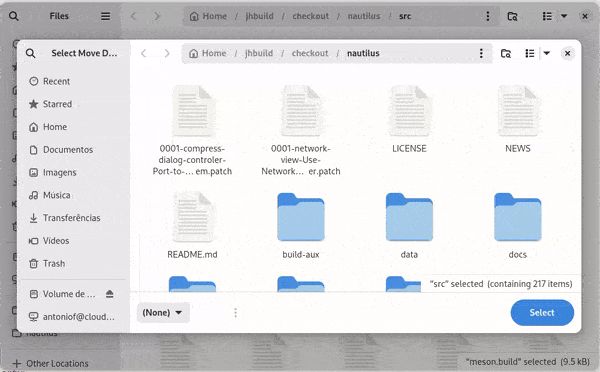Open the (None) filter dropdown
Image resolution: width=600 pixels, height=372 pixels.
[163, 313]
